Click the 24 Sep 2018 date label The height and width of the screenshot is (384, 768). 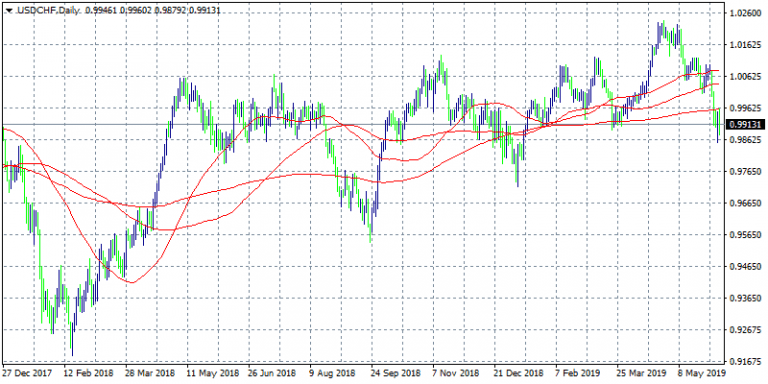pos(395,373)
